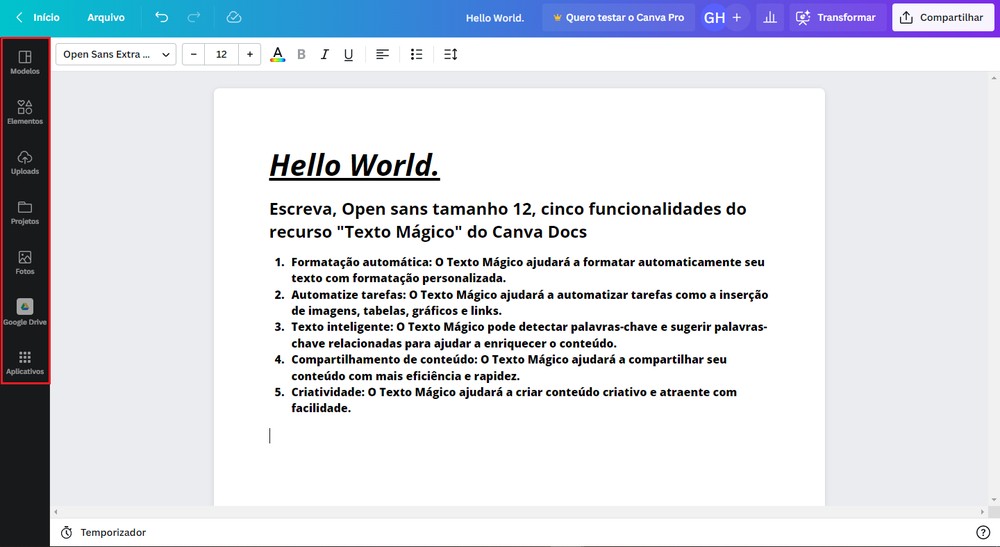The height and width of the screenshot is (547, 1000).
Task: Click list item Formatação automática
Action: point(528,270)
